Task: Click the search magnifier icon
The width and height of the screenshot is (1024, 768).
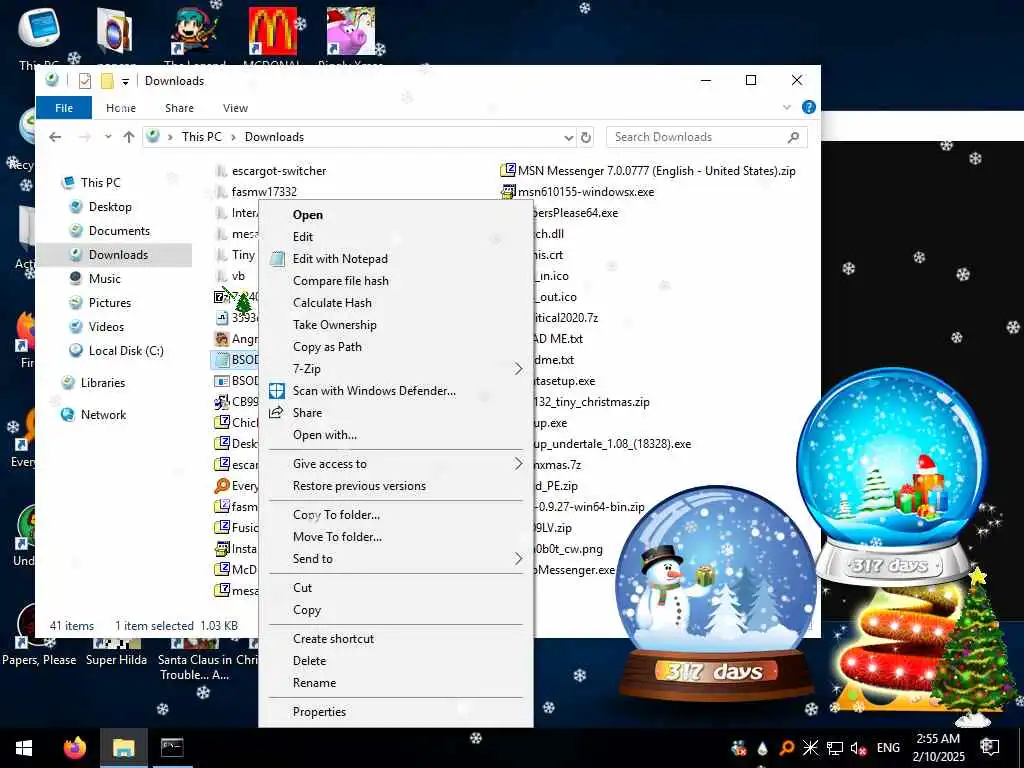Action: [793, 137]
